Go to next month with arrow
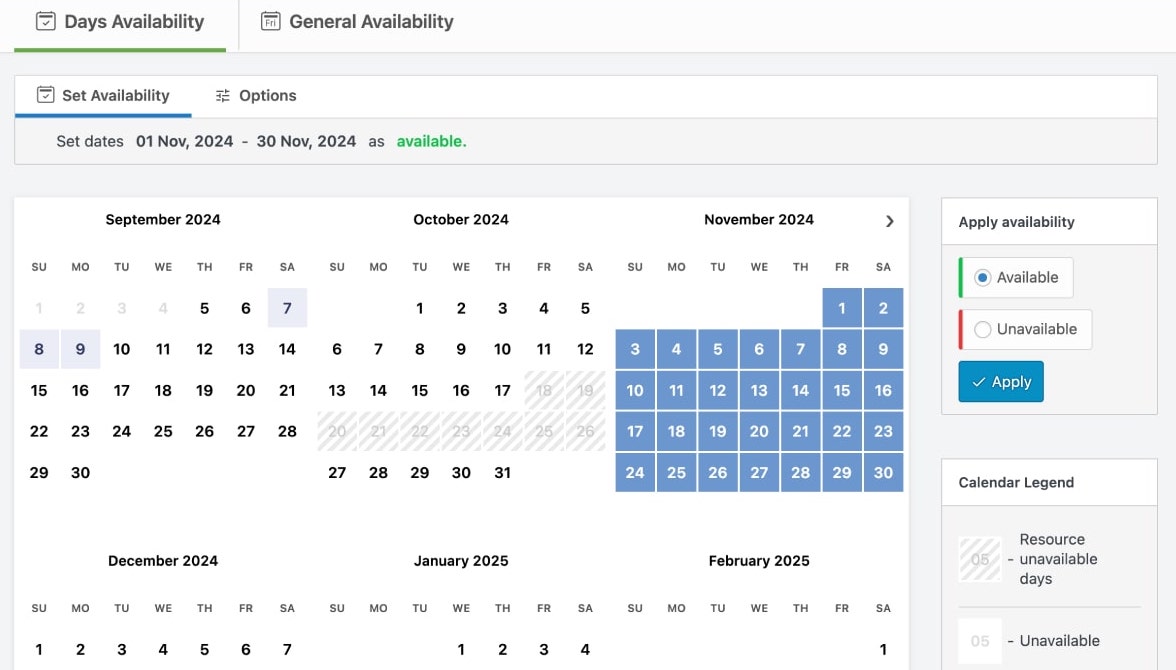The image size is (1176, 670). [x=890, y=221]
